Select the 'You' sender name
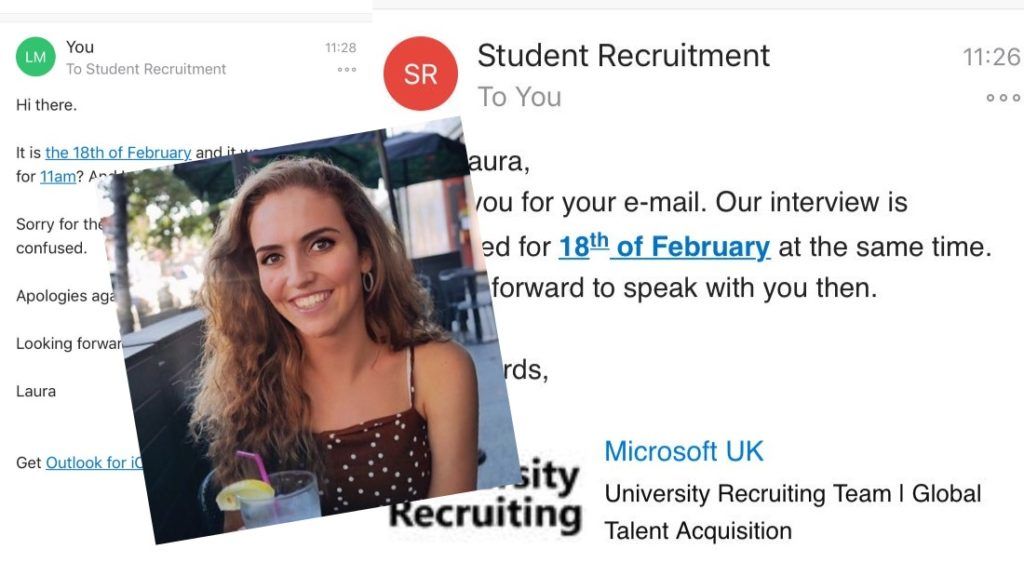Image resolution: width=1024 pixels, height=576 pixels. (x=80, y=47)
